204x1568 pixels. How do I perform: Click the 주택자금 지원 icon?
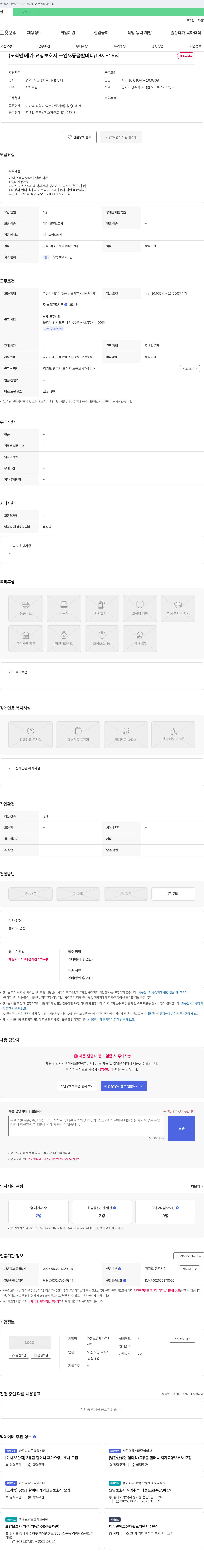[25, 639]
